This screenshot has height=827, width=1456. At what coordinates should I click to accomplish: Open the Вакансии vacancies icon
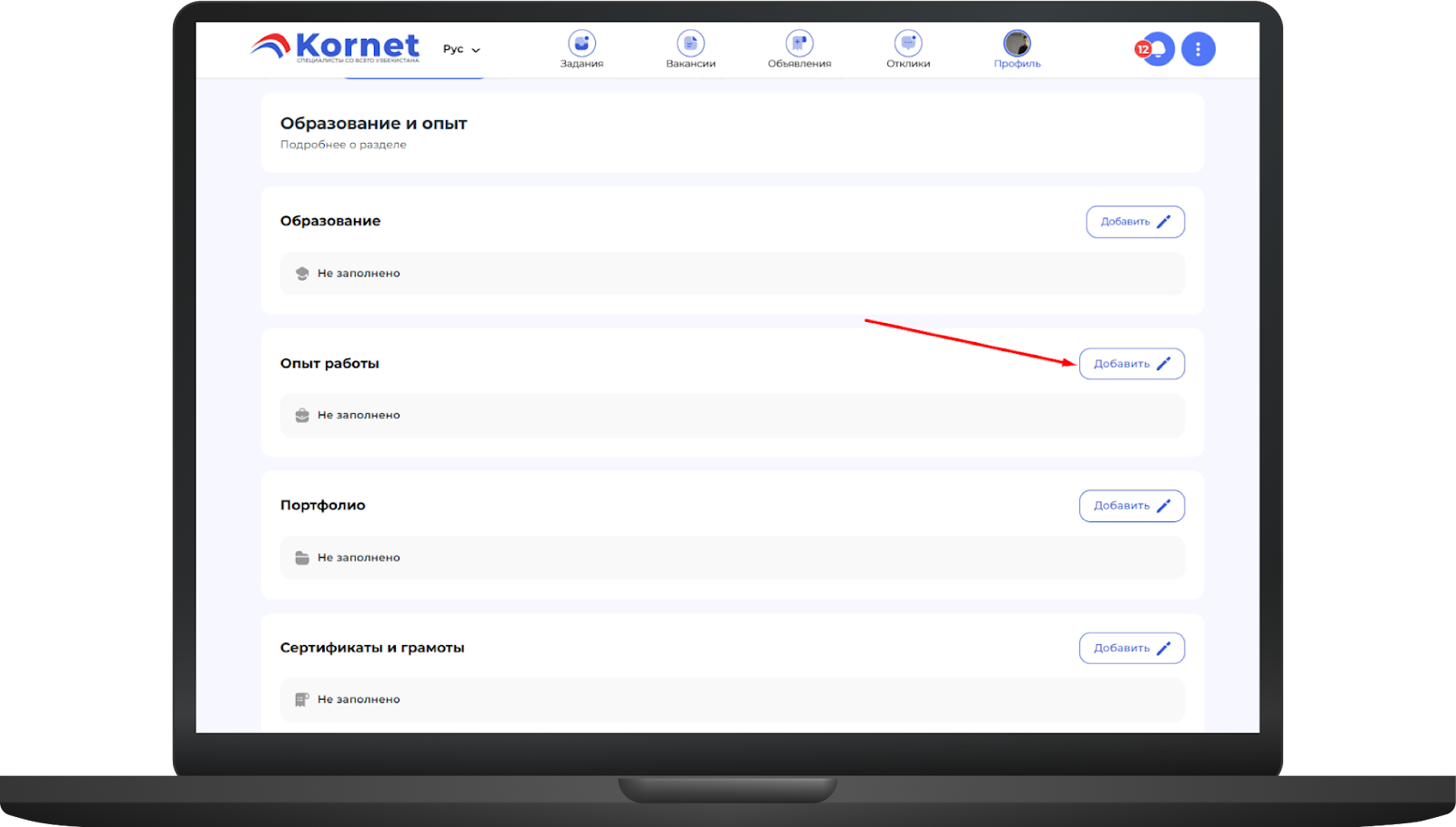click(691, 44)
